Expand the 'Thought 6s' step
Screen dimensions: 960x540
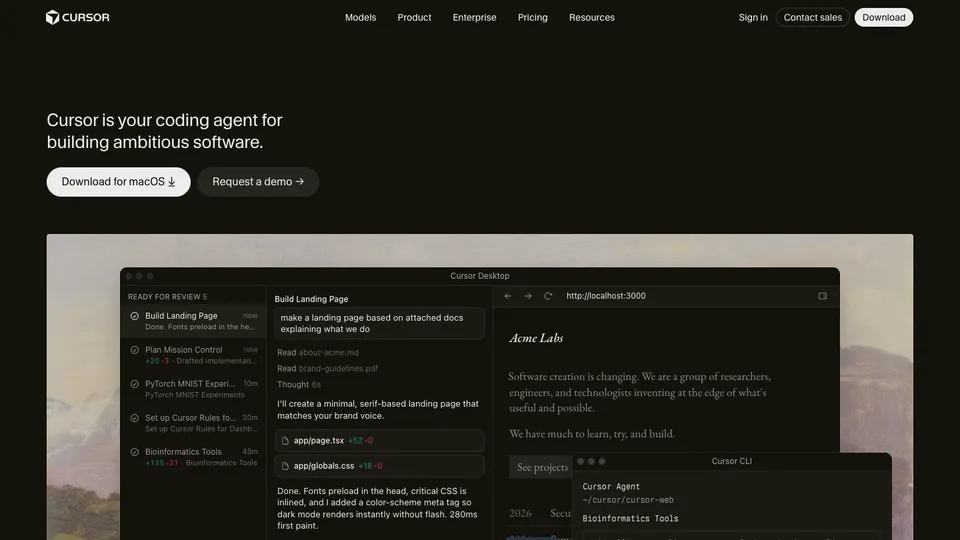tap(299, 384)
